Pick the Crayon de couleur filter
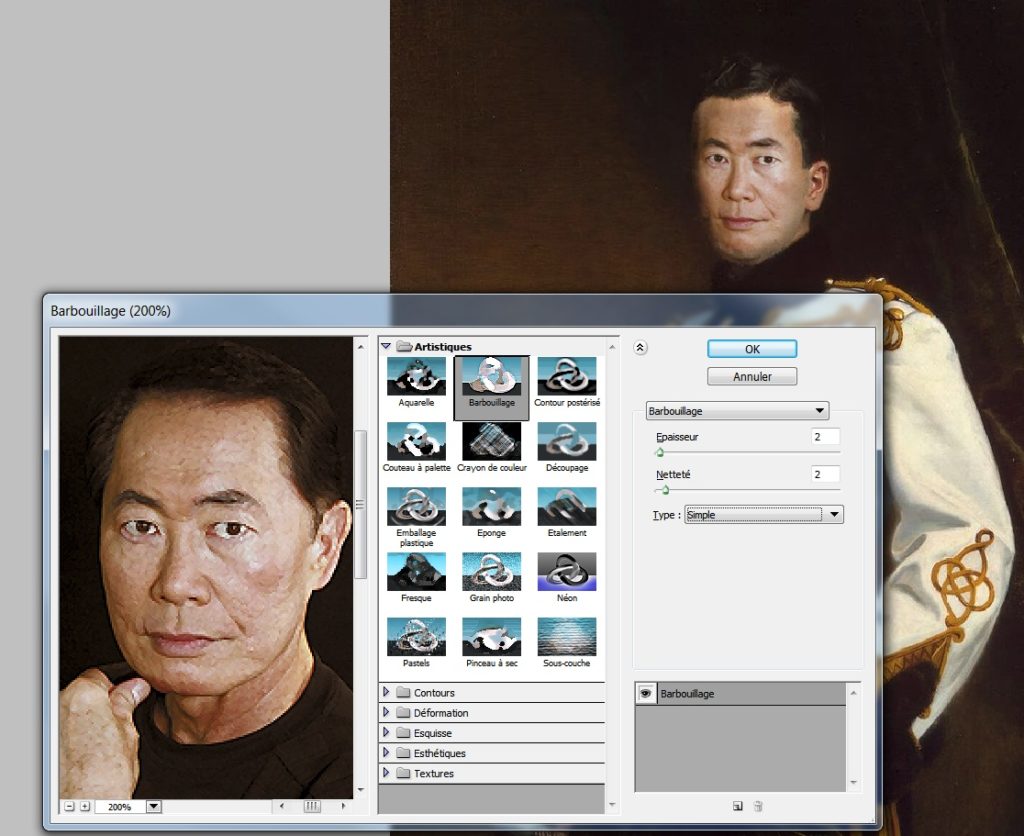The image size is (1024, 836). tap(491, 441)
